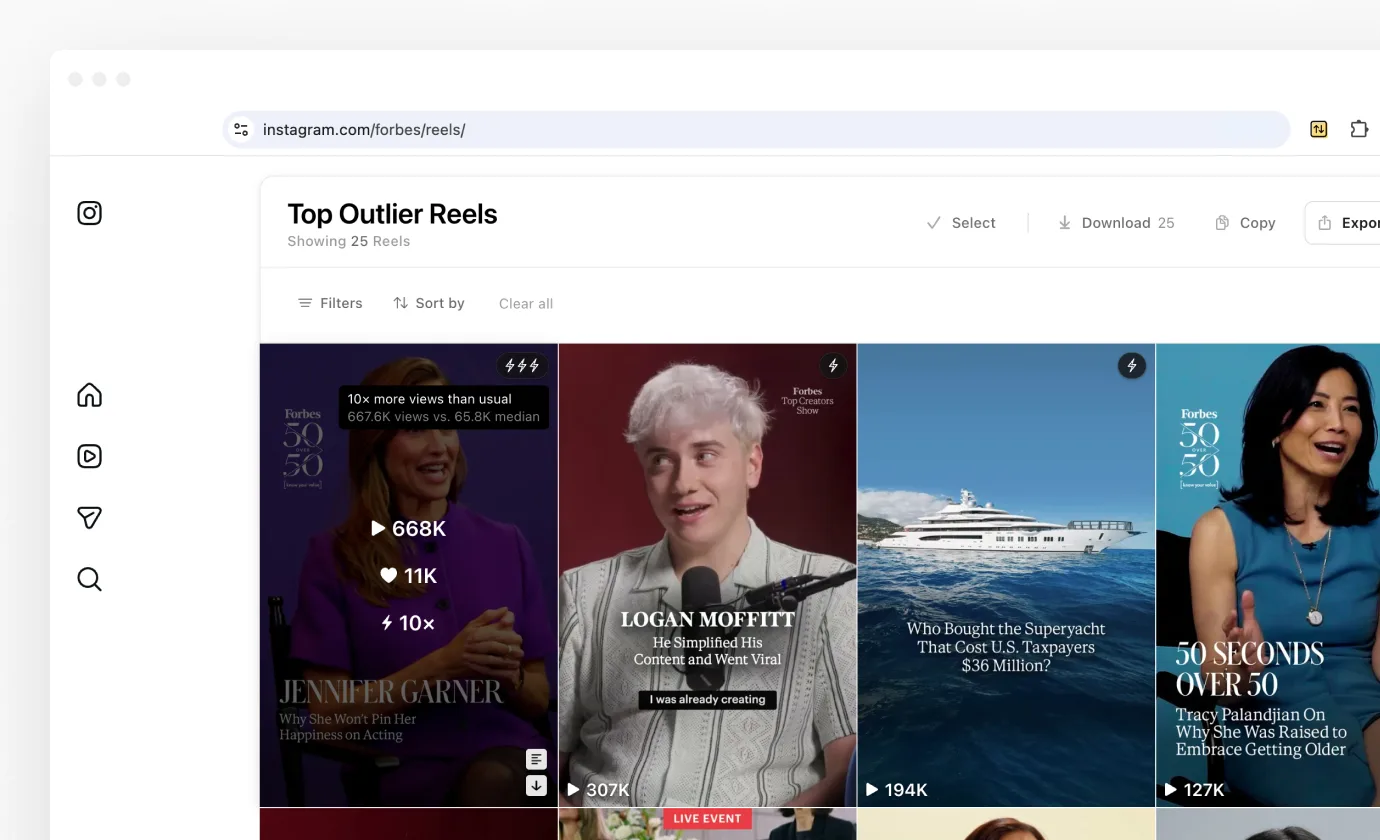Screen dimensions: 1380x840
Task: Click the Copy button
Action: coord(1245,223)
